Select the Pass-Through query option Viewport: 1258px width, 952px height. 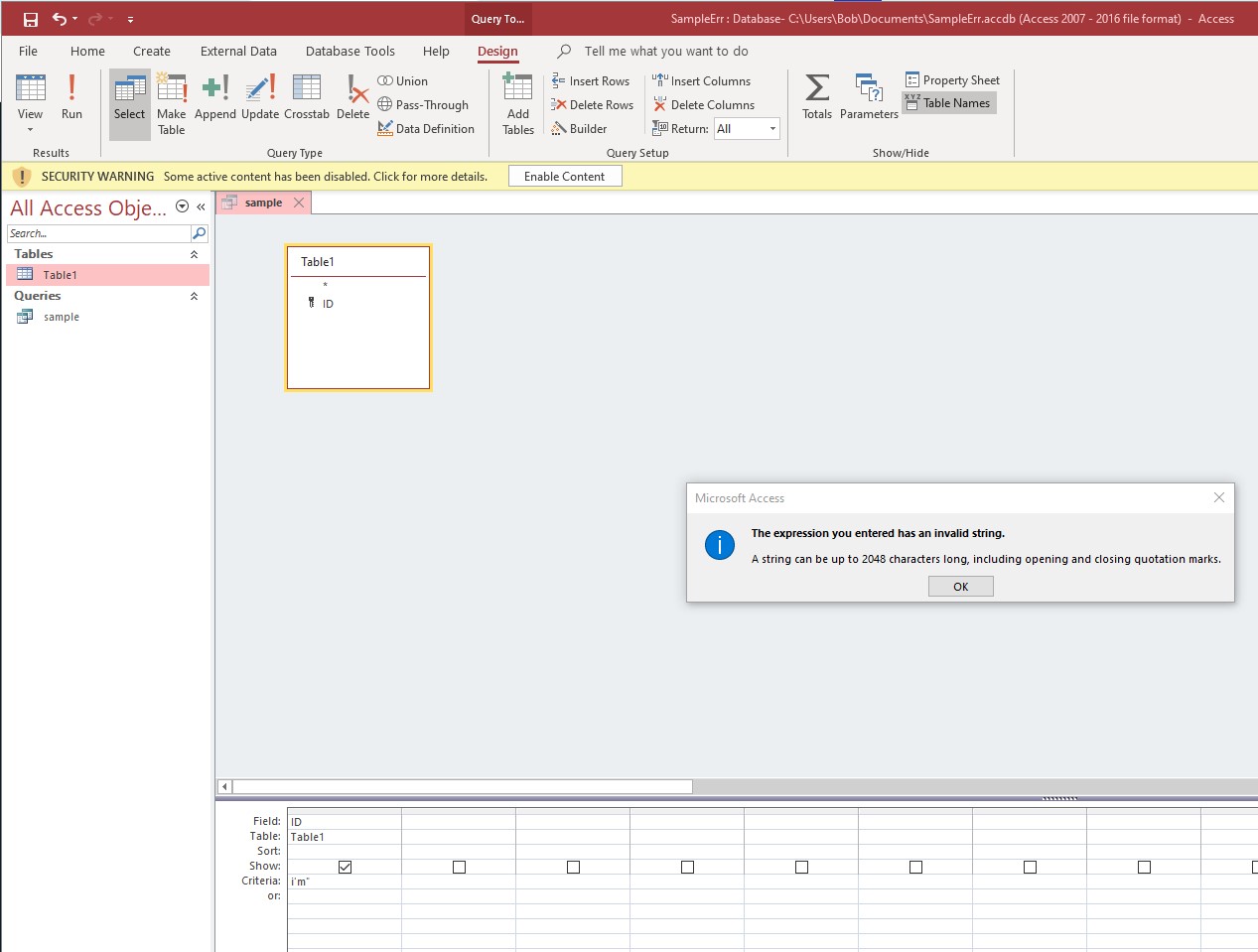pos(423,105)
